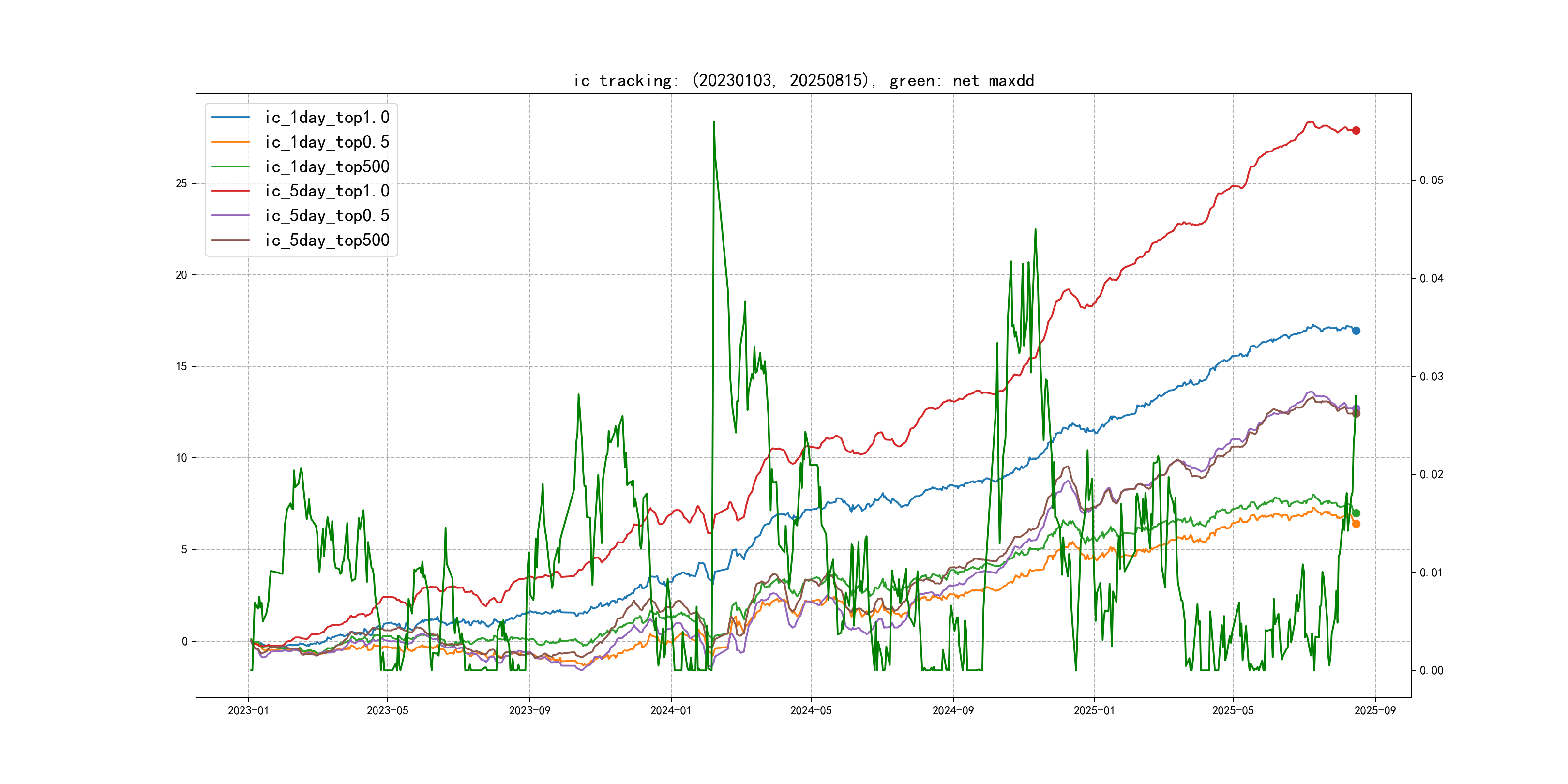Viewport: 1568px width, 784px height.
Task: Click the red line swatch in legend
Action: tap(230, 191)
